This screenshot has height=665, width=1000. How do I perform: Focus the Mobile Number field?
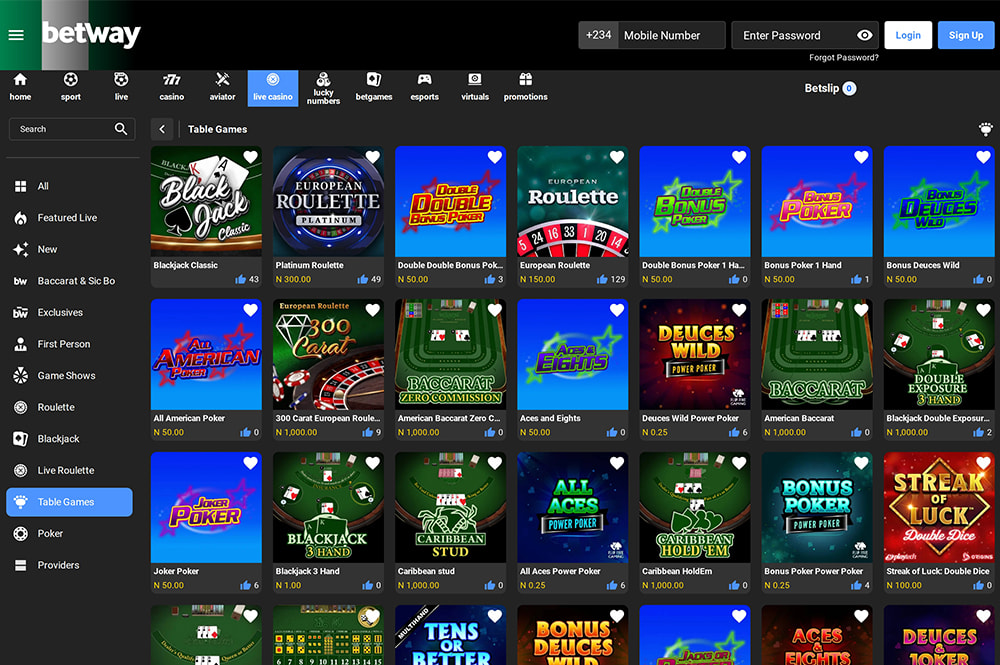pyautogui.click(x=672, y=35)
